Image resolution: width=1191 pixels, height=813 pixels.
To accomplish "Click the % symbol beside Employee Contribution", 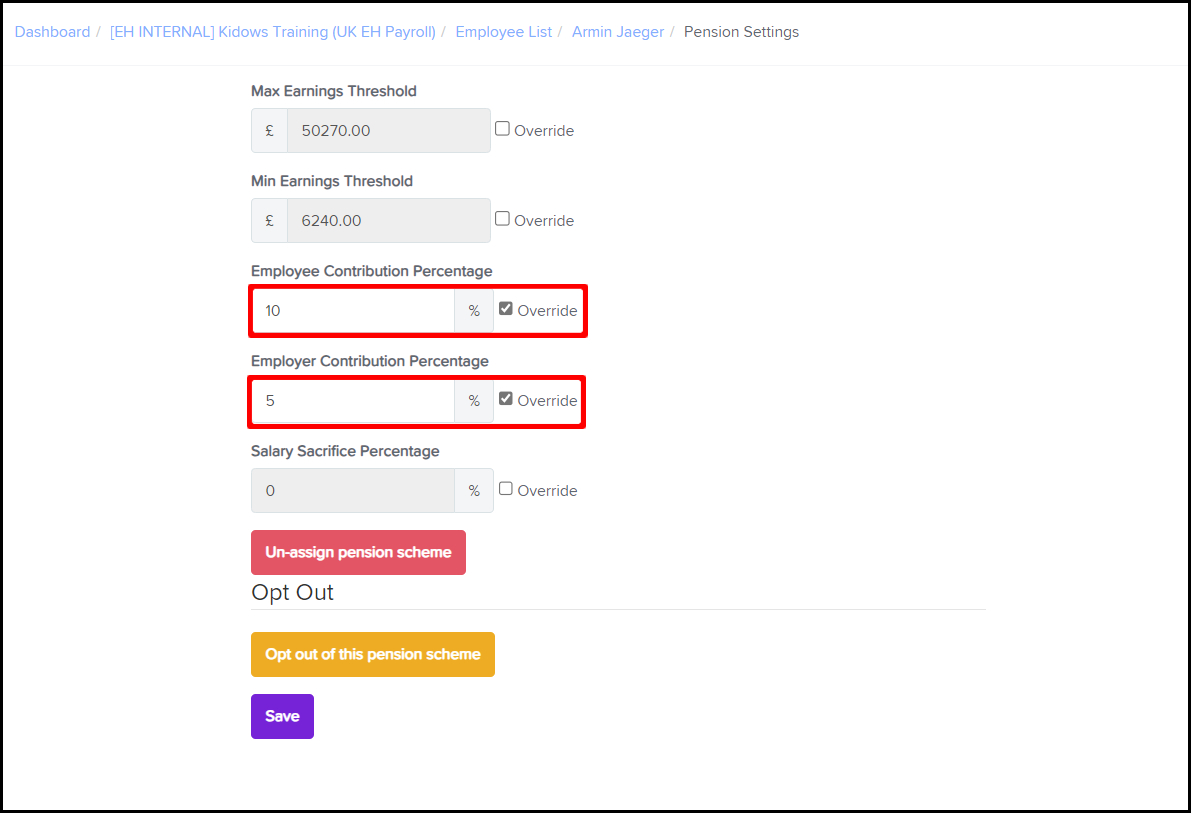I will [474, 311].
